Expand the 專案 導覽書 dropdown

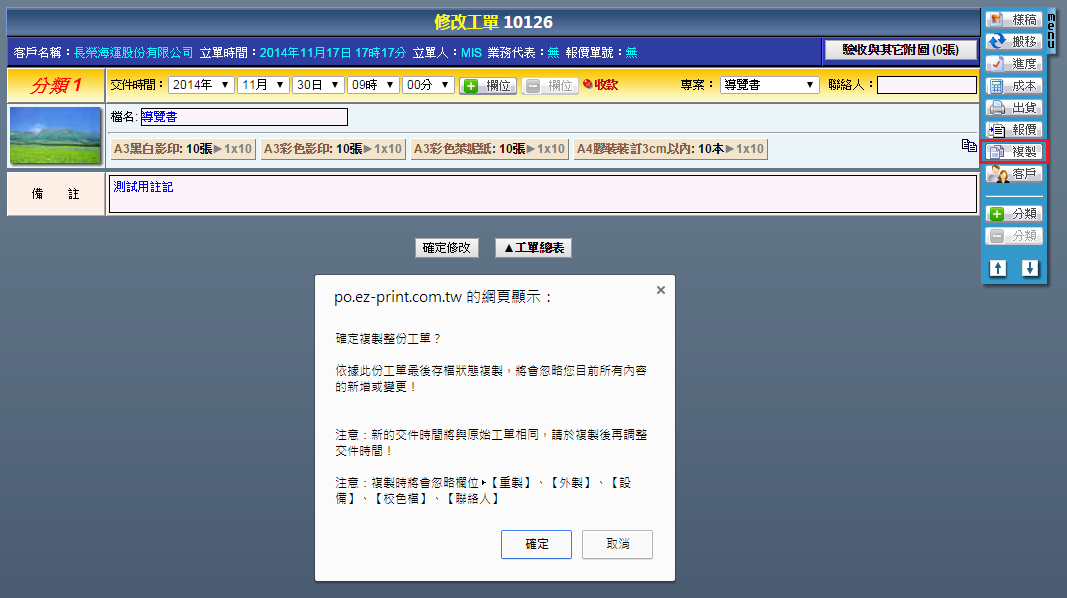pos(769,85)
